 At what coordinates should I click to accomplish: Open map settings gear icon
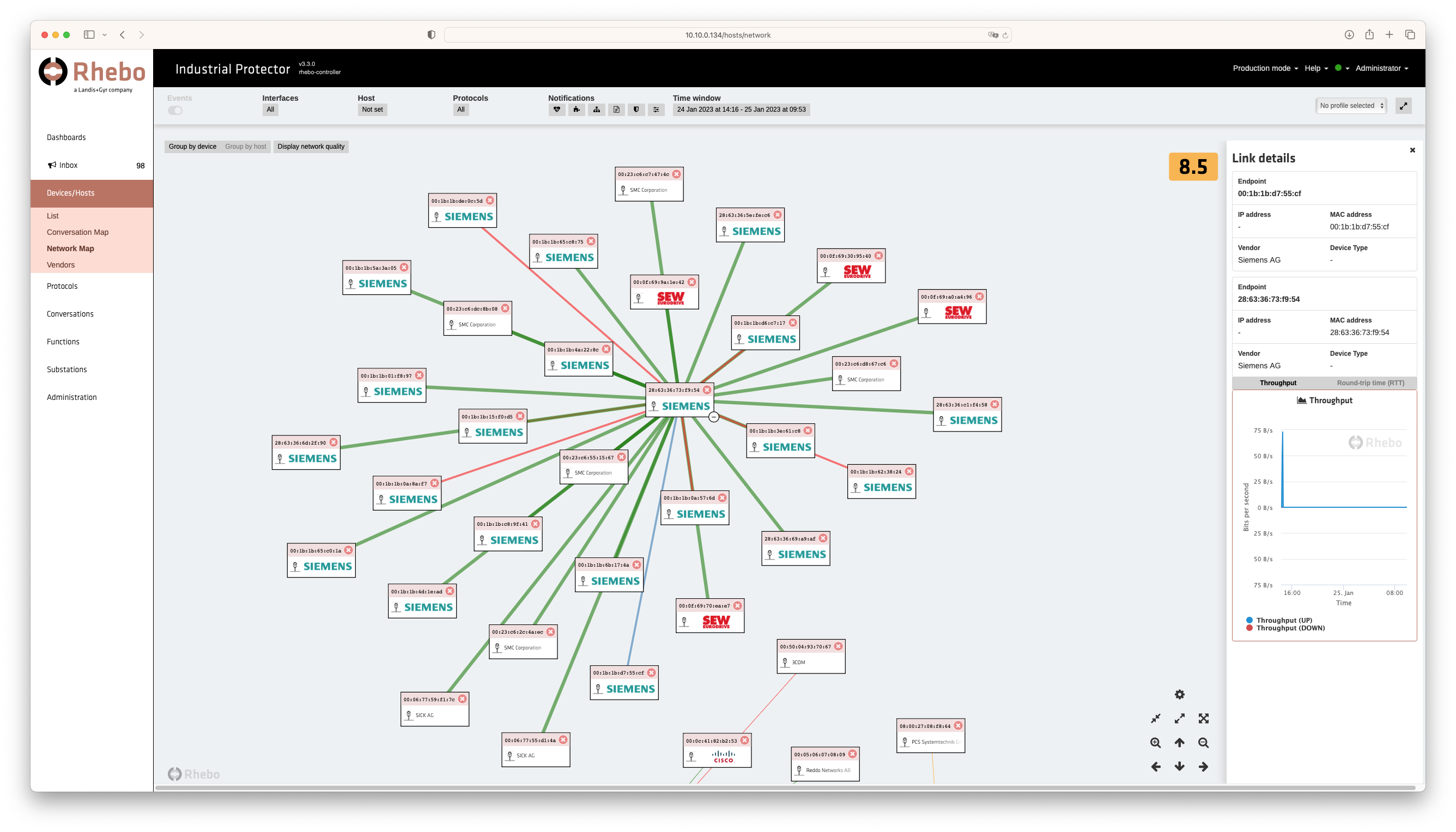1179,694
